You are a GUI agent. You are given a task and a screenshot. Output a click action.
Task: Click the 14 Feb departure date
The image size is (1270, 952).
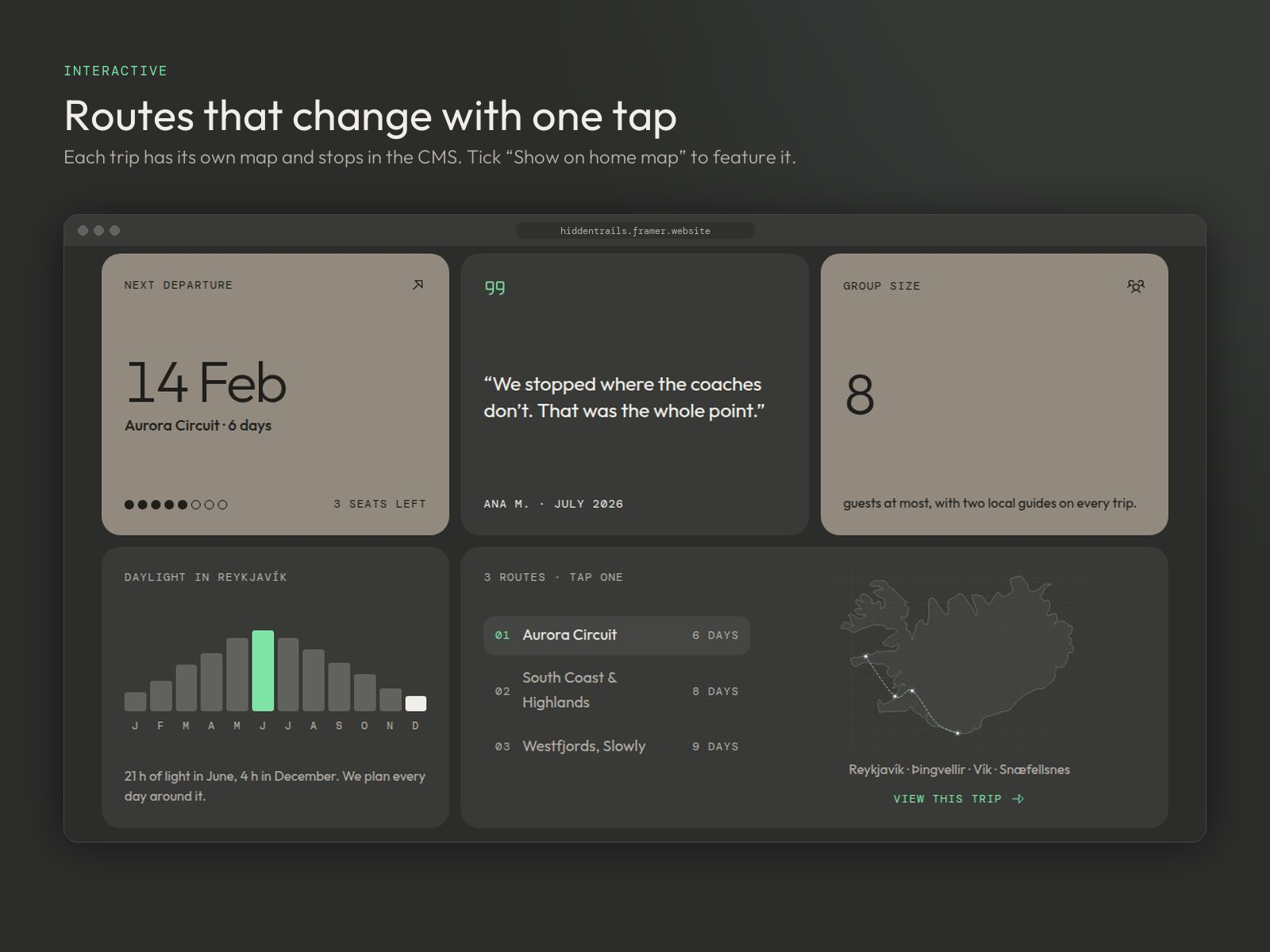coord(206,382)
